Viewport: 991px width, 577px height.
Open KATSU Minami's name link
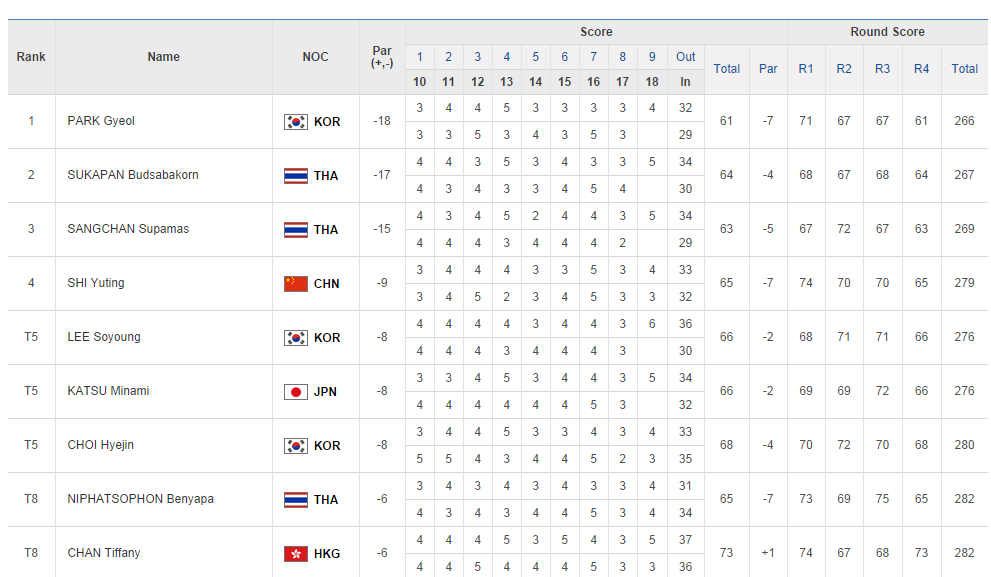[x=108, y=391]
